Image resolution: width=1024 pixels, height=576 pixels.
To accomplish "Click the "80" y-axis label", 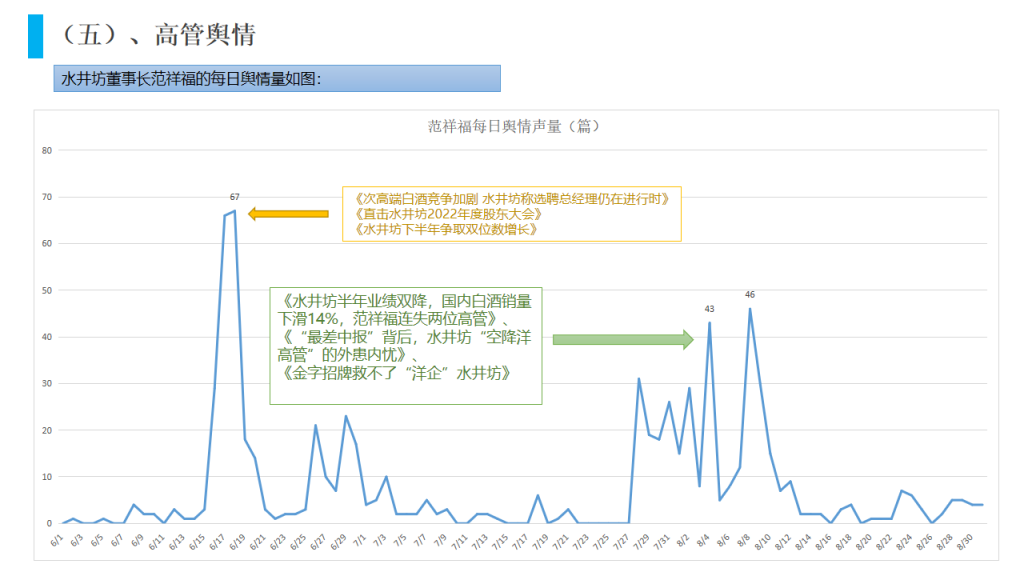I will [46, 151].
